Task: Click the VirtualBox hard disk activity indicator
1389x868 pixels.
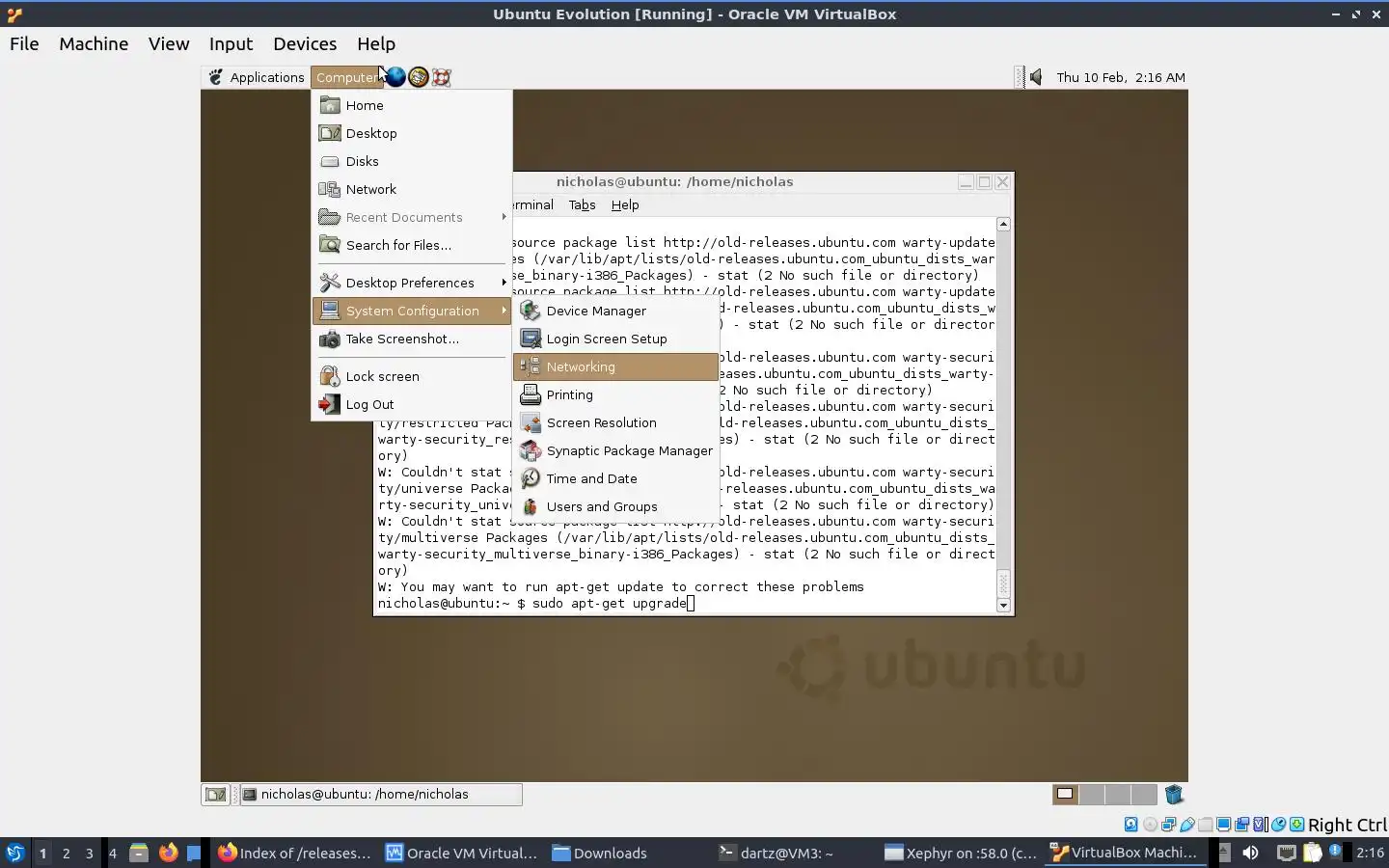Action: click(1131, 825)
